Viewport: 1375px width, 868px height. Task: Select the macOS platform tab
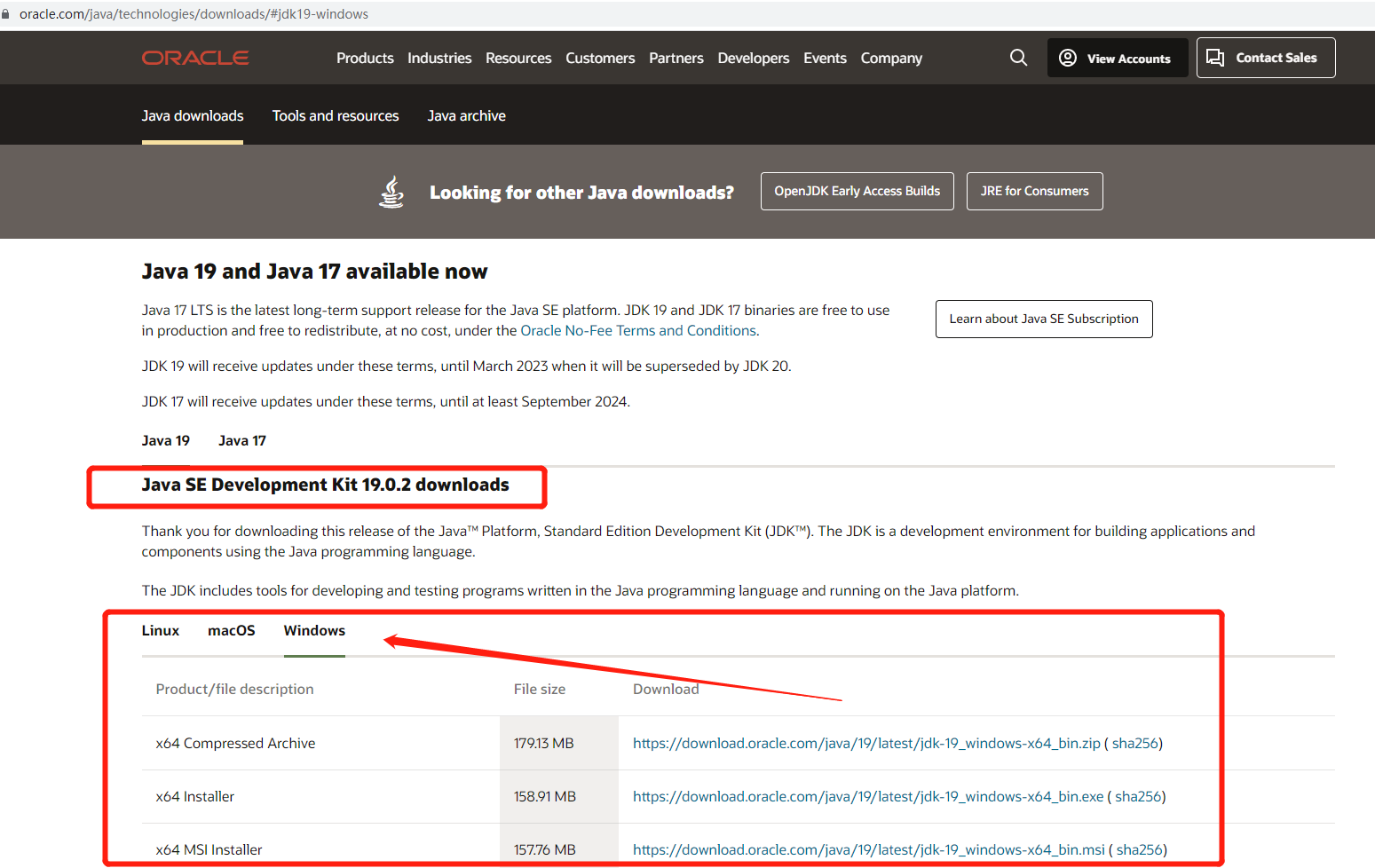pyautogui.click(x=232, y=630)
